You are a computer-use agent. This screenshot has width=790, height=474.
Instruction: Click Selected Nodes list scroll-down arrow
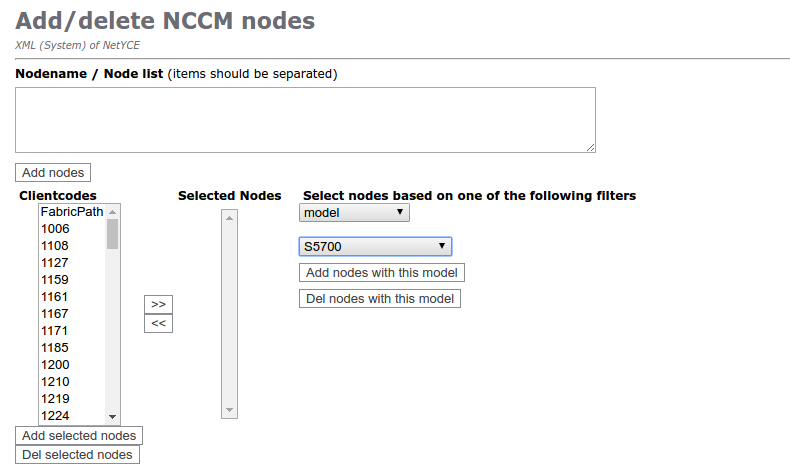(x=230, y=410)
